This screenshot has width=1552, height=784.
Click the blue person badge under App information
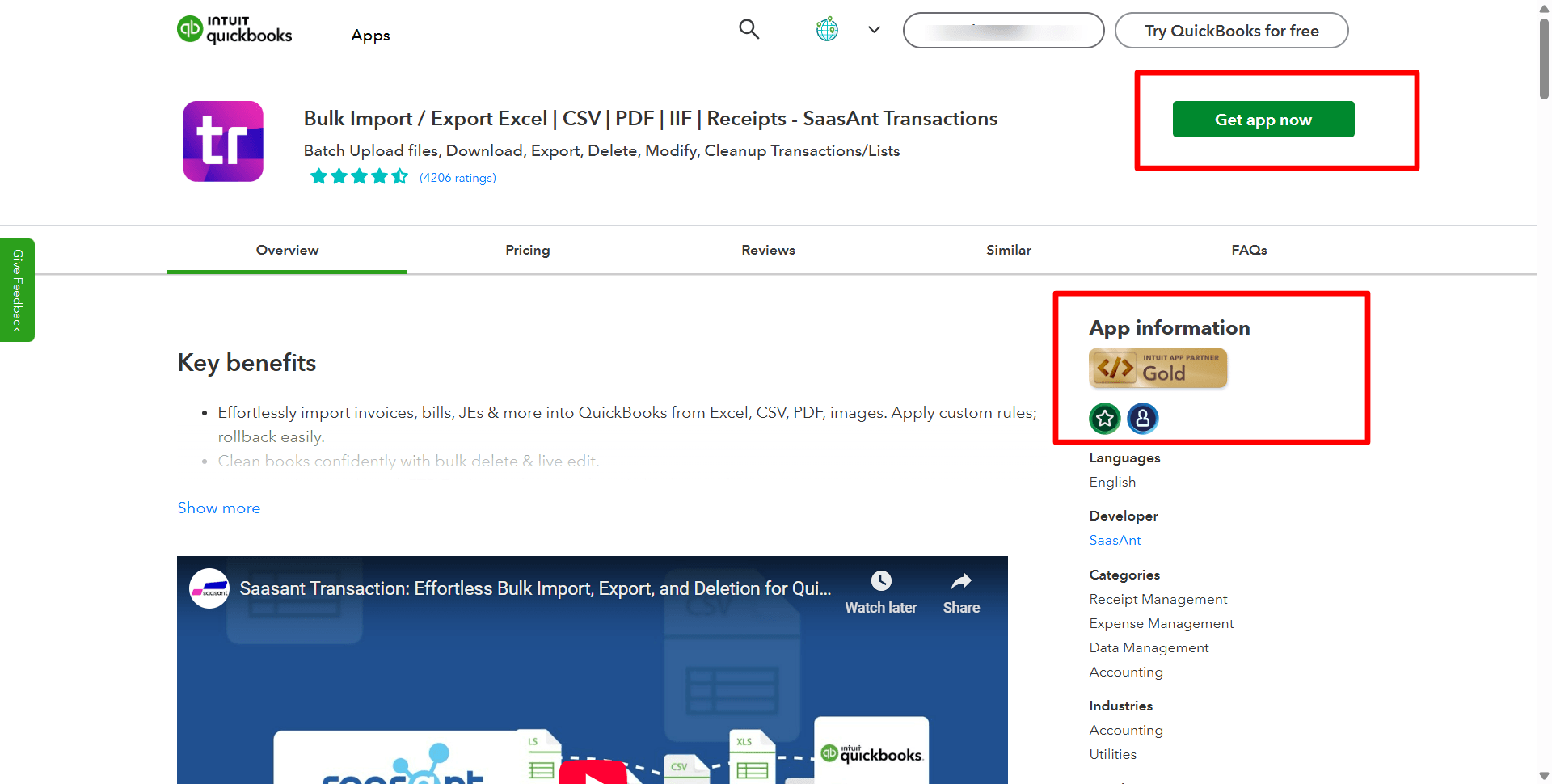(1142, 419)
